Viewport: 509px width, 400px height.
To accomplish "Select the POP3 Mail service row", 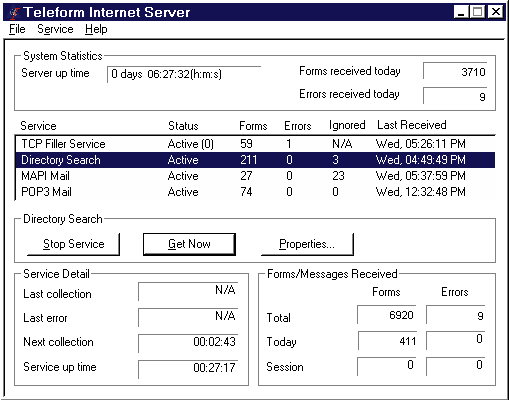I will coord(255,192).
